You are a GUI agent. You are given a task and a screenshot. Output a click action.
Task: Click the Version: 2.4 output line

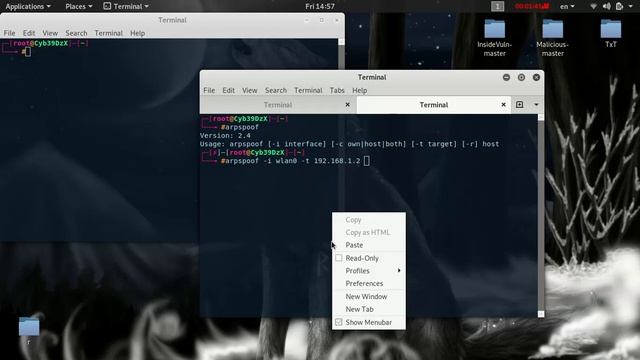pos(225,136)
